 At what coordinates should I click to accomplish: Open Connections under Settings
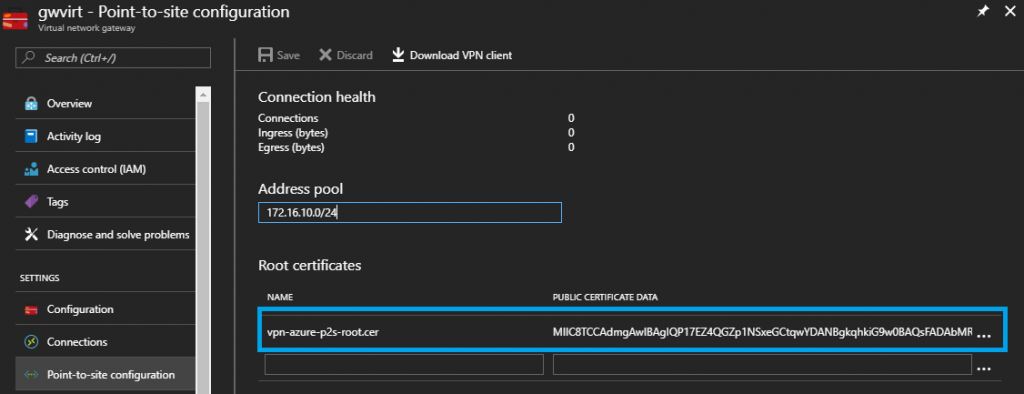105,342
